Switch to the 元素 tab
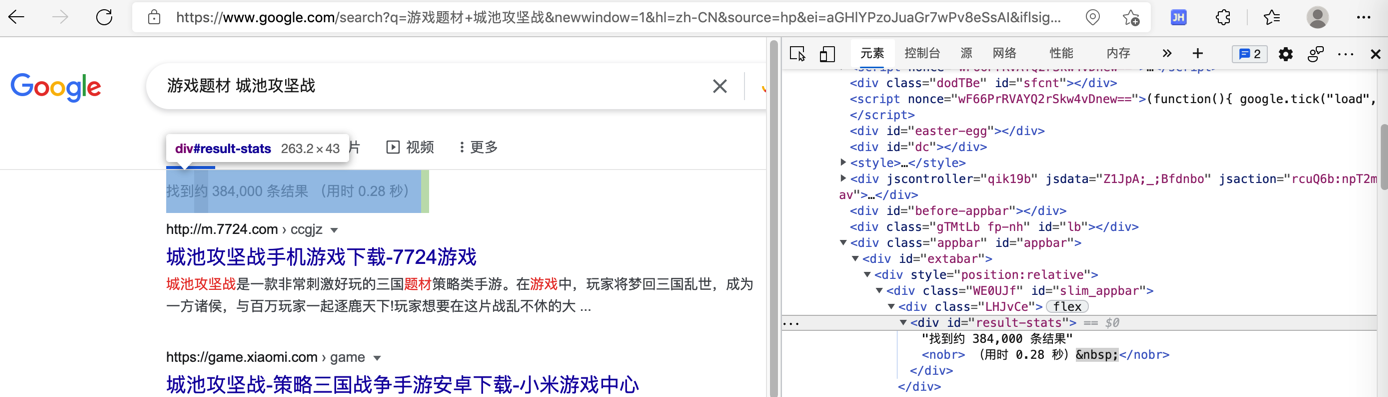This screenshot has height=397, width=1388. pos(872,54)
